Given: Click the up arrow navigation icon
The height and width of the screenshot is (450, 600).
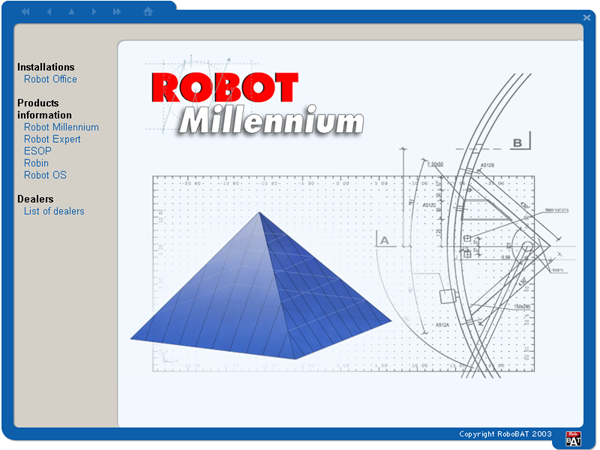Looking at the screenshot, I should tap(72, 11).
